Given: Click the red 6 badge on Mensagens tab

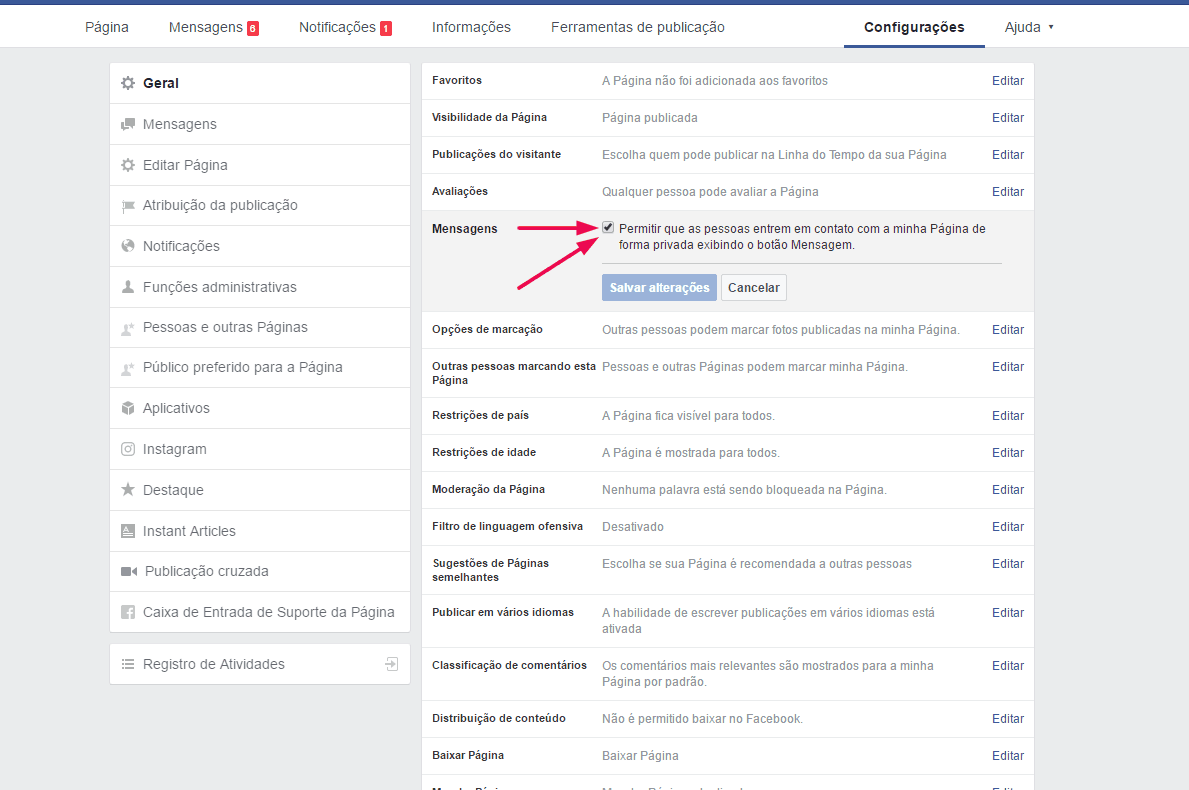Looking at the screenshot, I should [253, 29].
